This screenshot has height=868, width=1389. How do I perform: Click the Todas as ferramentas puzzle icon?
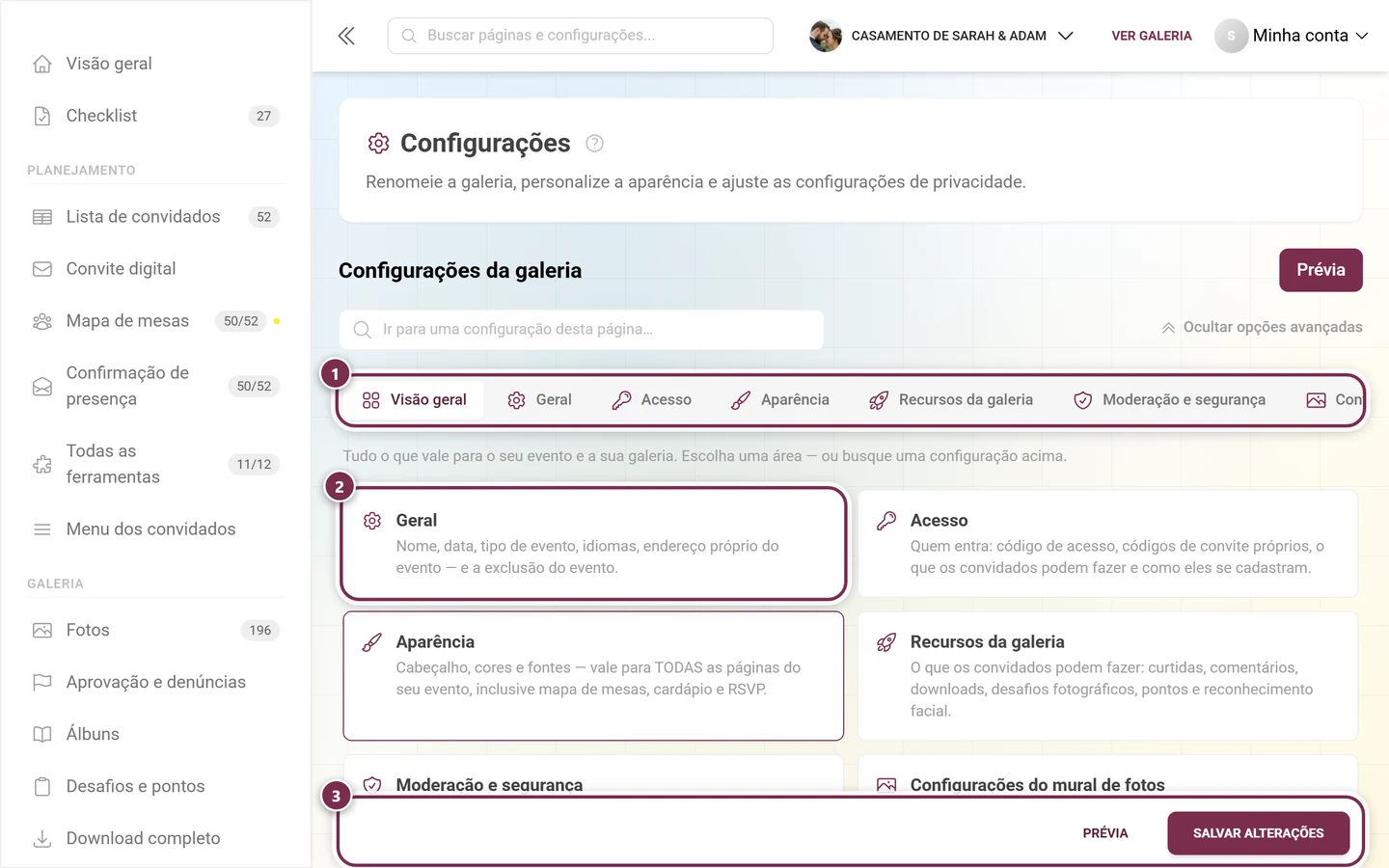[42, 465]
